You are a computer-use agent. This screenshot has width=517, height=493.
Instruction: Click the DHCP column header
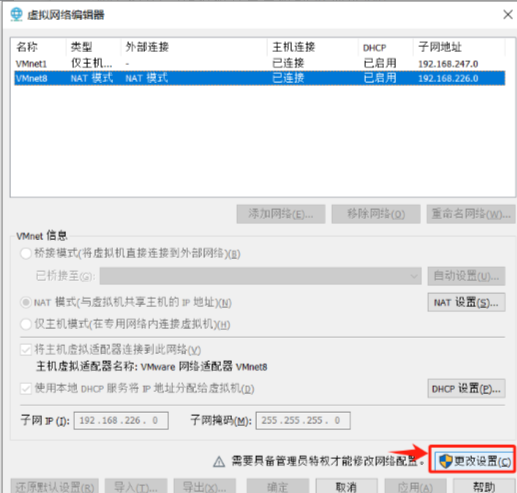click(x=374, y=48)
